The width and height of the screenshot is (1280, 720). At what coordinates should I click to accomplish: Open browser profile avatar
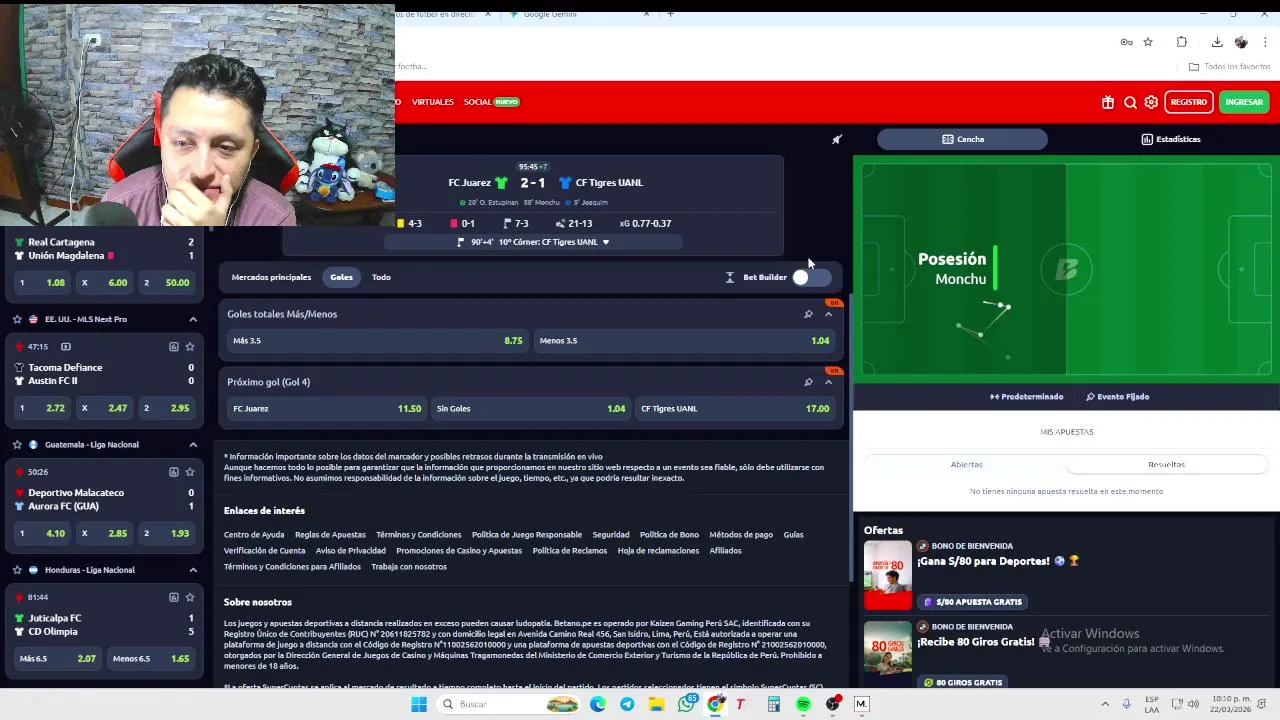pyautogui.click(x=1241, y=42)
